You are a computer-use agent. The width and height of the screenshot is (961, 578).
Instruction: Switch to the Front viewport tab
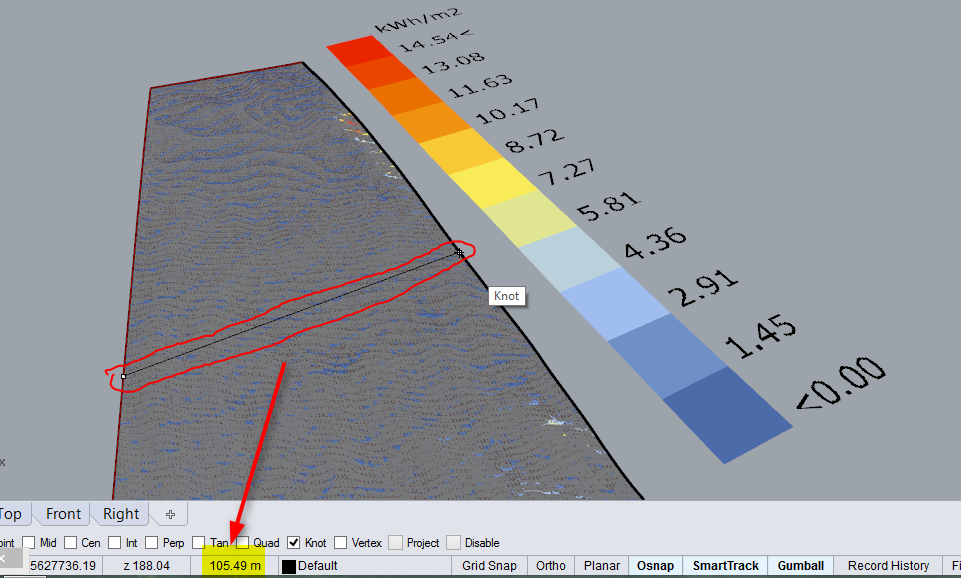point(63,514)
